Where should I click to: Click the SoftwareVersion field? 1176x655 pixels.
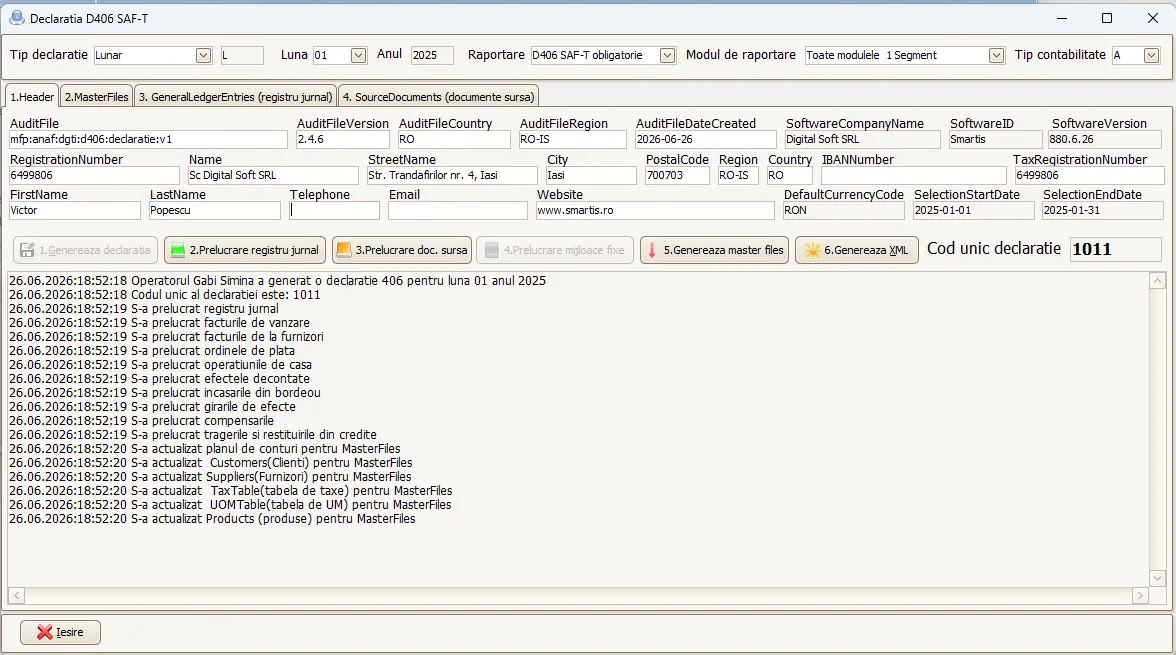[1106, 140]
